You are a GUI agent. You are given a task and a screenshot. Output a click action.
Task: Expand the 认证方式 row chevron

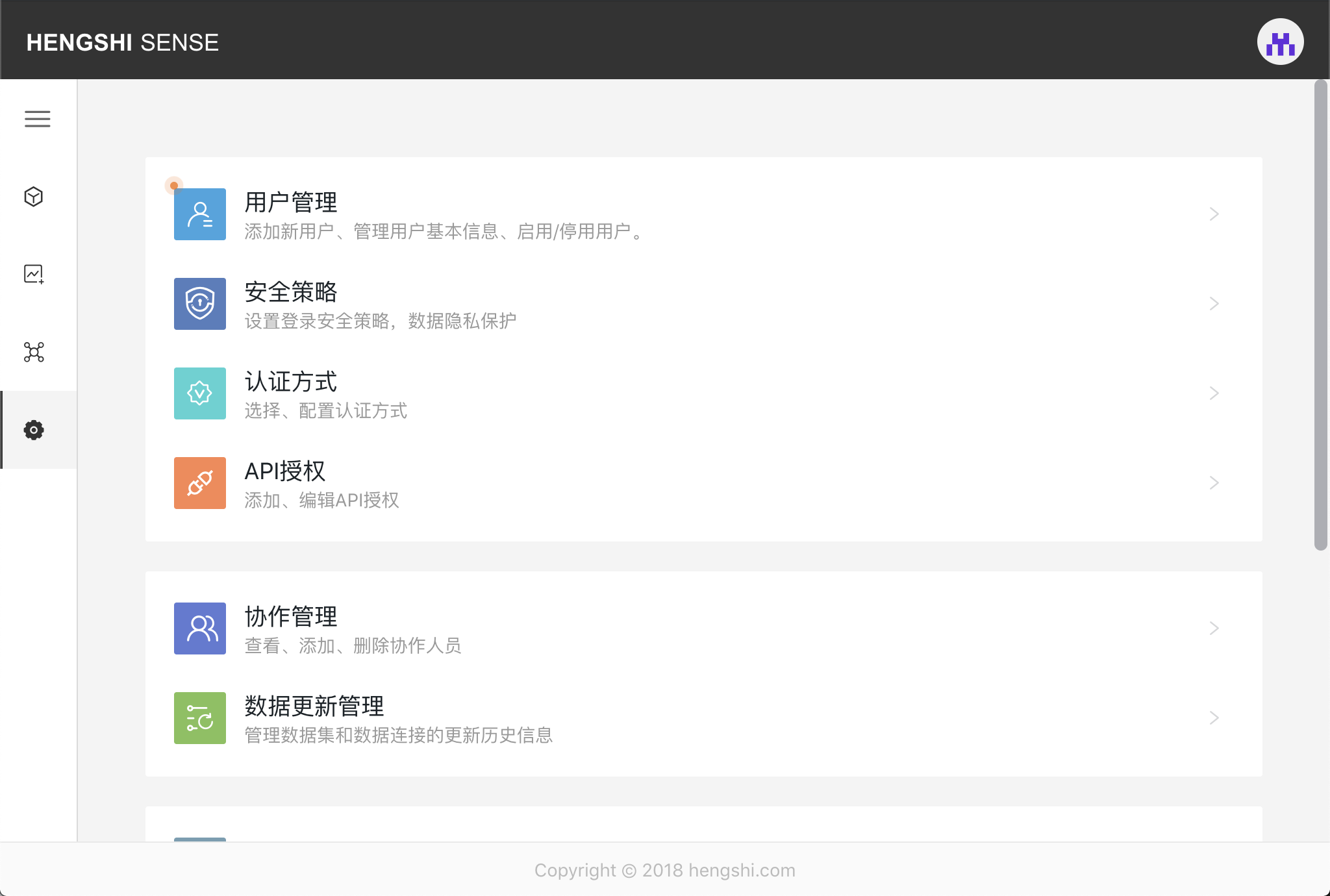tap(1214, 393)
